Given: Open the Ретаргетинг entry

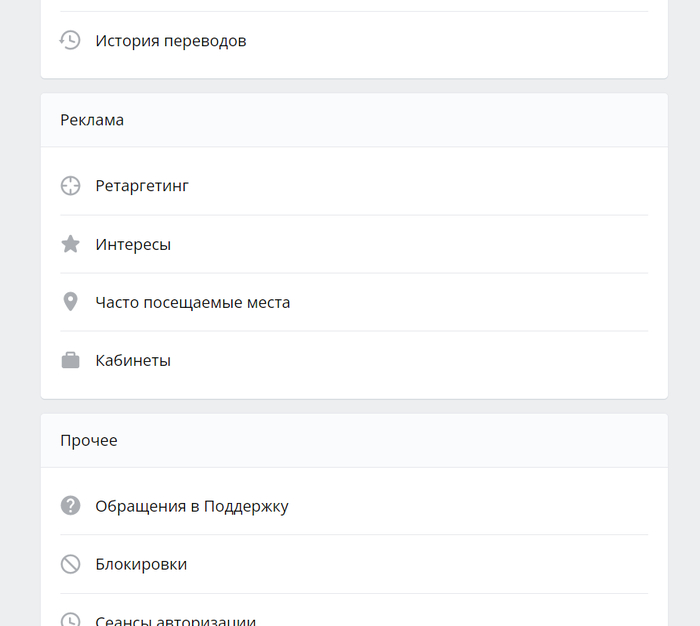Looking at the screenshot, I should click(142, 186).
